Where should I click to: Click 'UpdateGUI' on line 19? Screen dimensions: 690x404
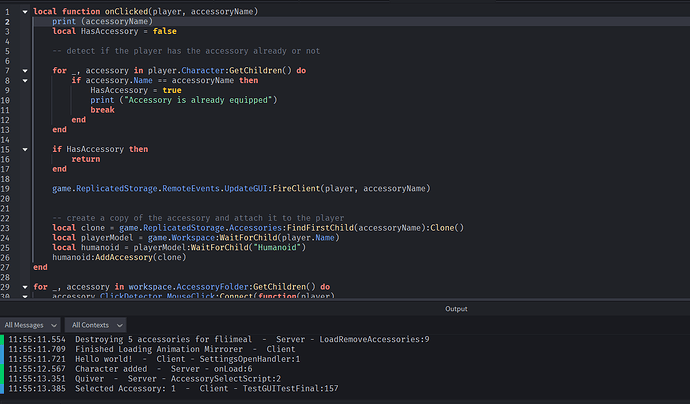pyautogui.click(x=246, y=188)
